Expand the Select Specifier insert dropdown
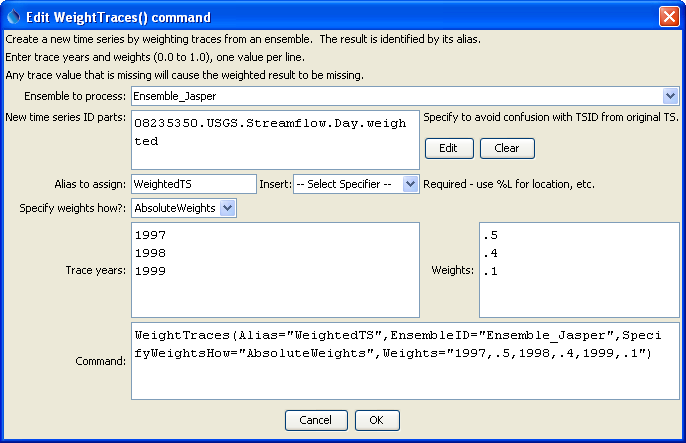This screenshot has height=443, width=686. pos(410,184)
